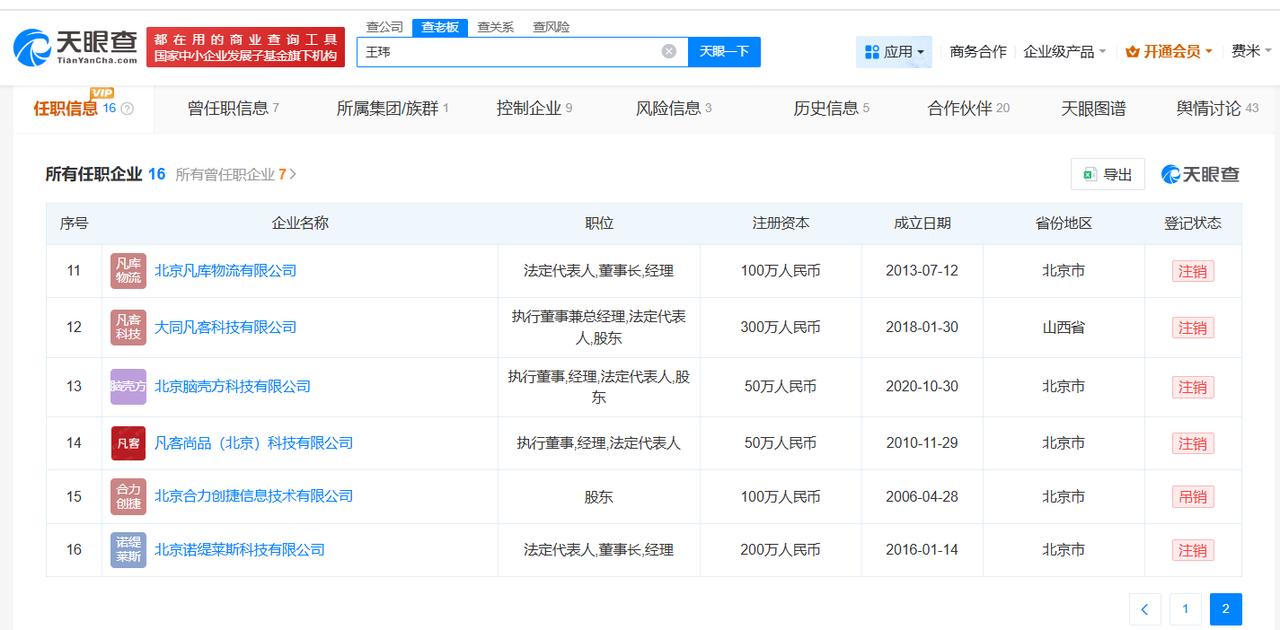This screenshot has height=630, width=1280.
Task: Switch to the 舆情讨论 tab
Action: 1217,108
